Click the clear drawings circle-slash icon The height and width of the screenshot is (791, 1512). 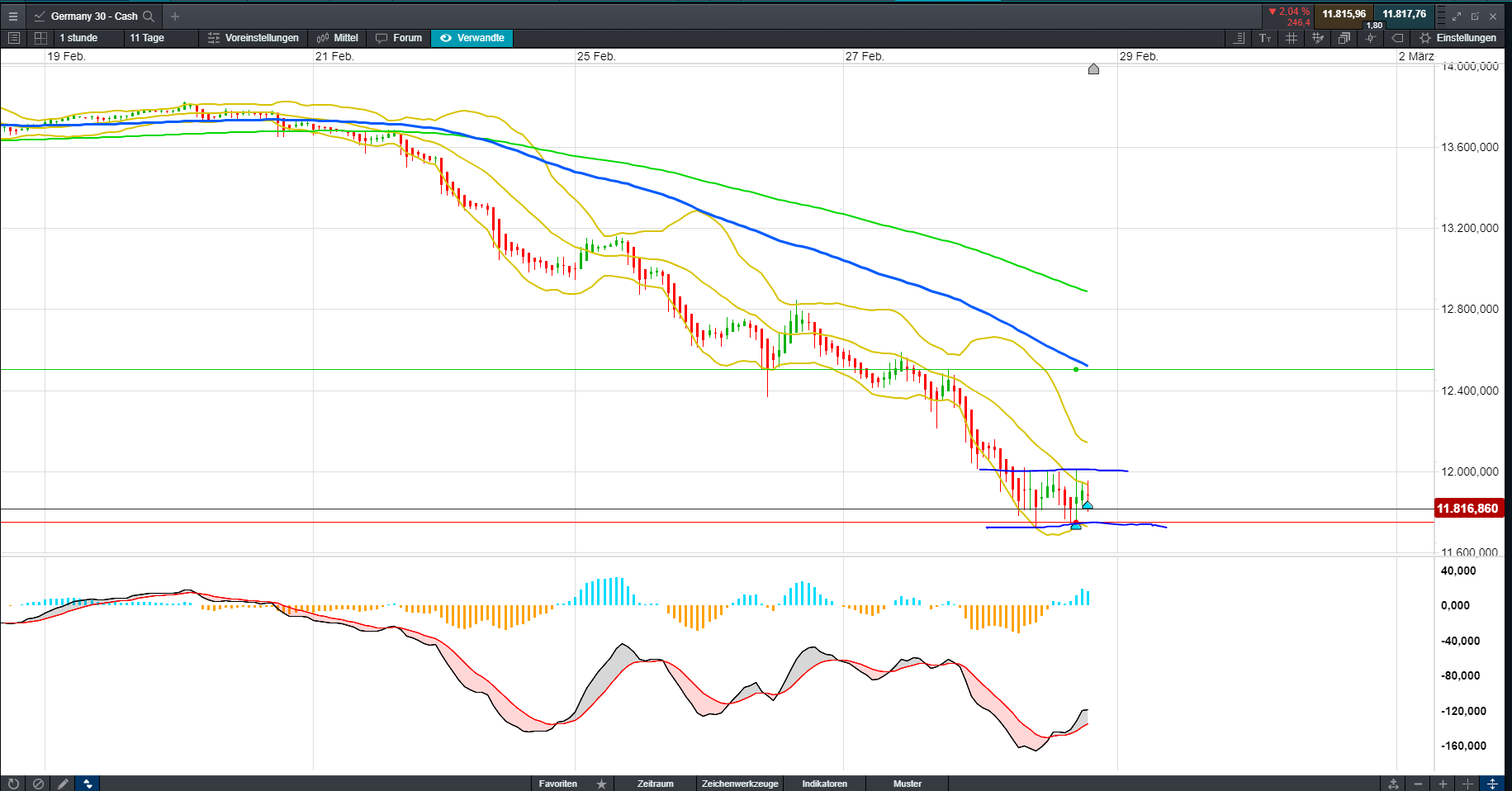(x=38, y=784)
